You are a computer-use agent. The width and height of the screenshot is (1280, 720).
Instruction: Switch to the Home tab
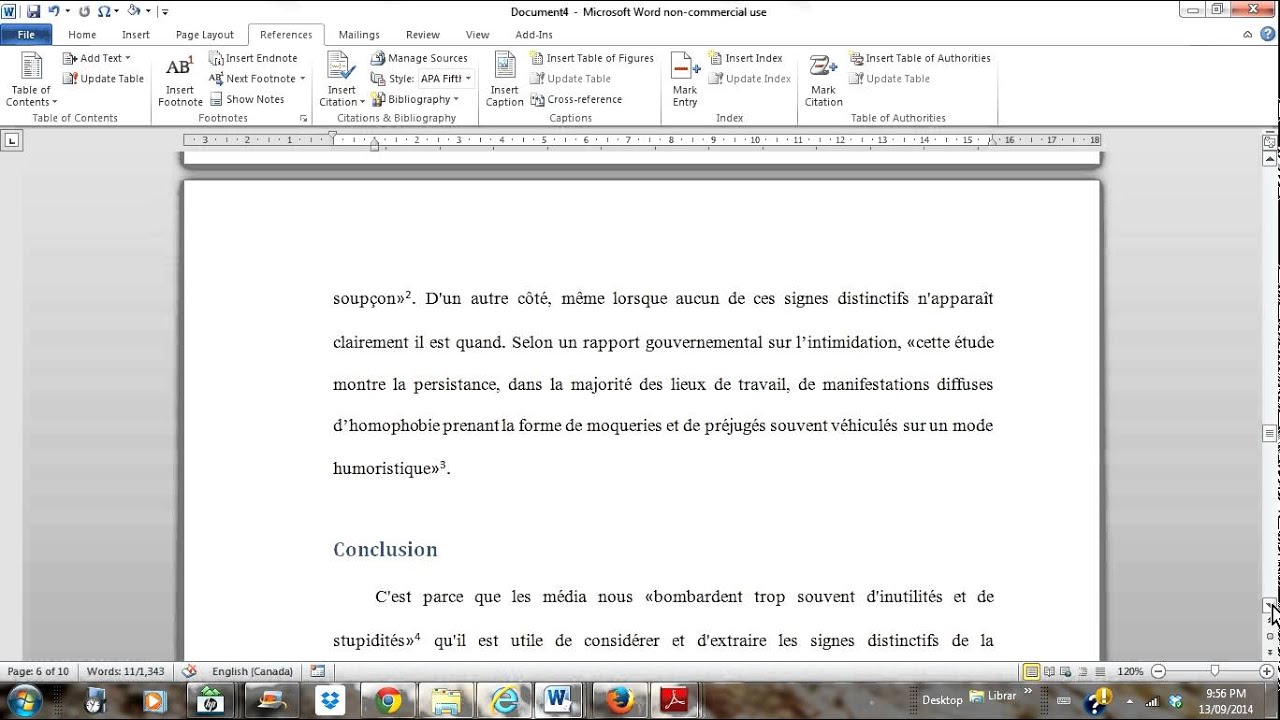click(82, 35)
